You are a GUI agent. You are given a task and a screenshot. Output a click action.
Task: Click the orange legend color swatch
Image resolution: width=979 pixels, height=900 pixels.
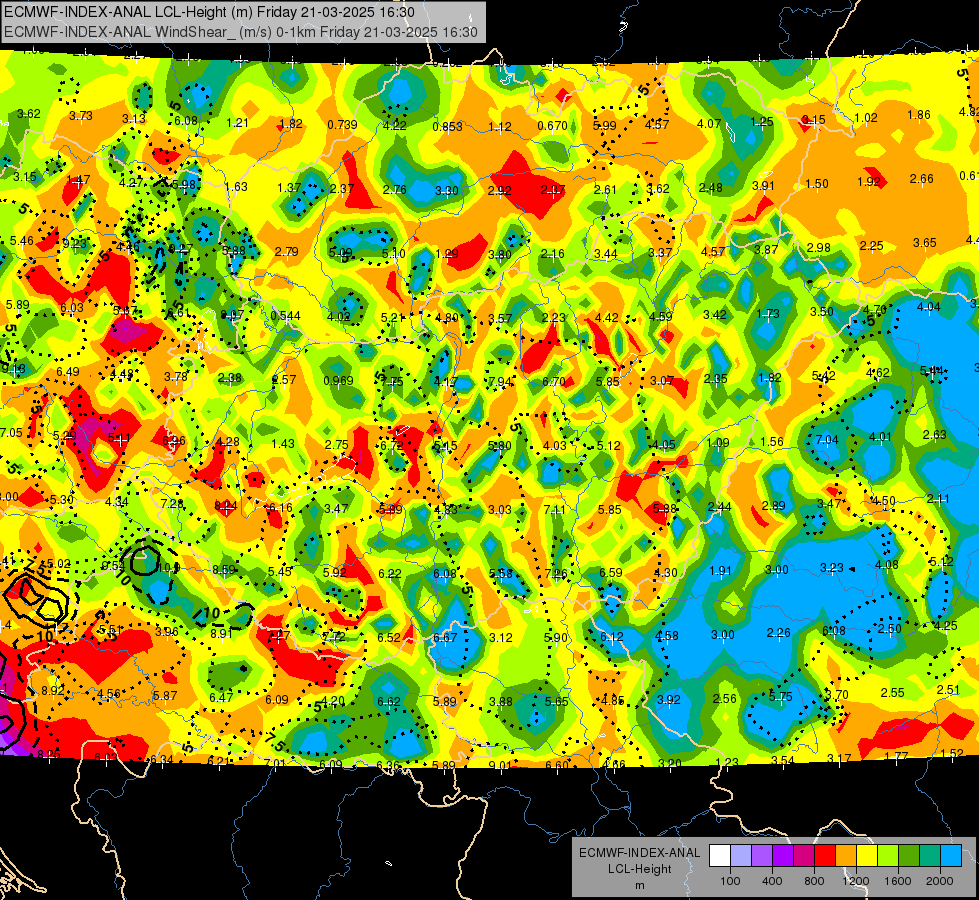pos(845,856)
